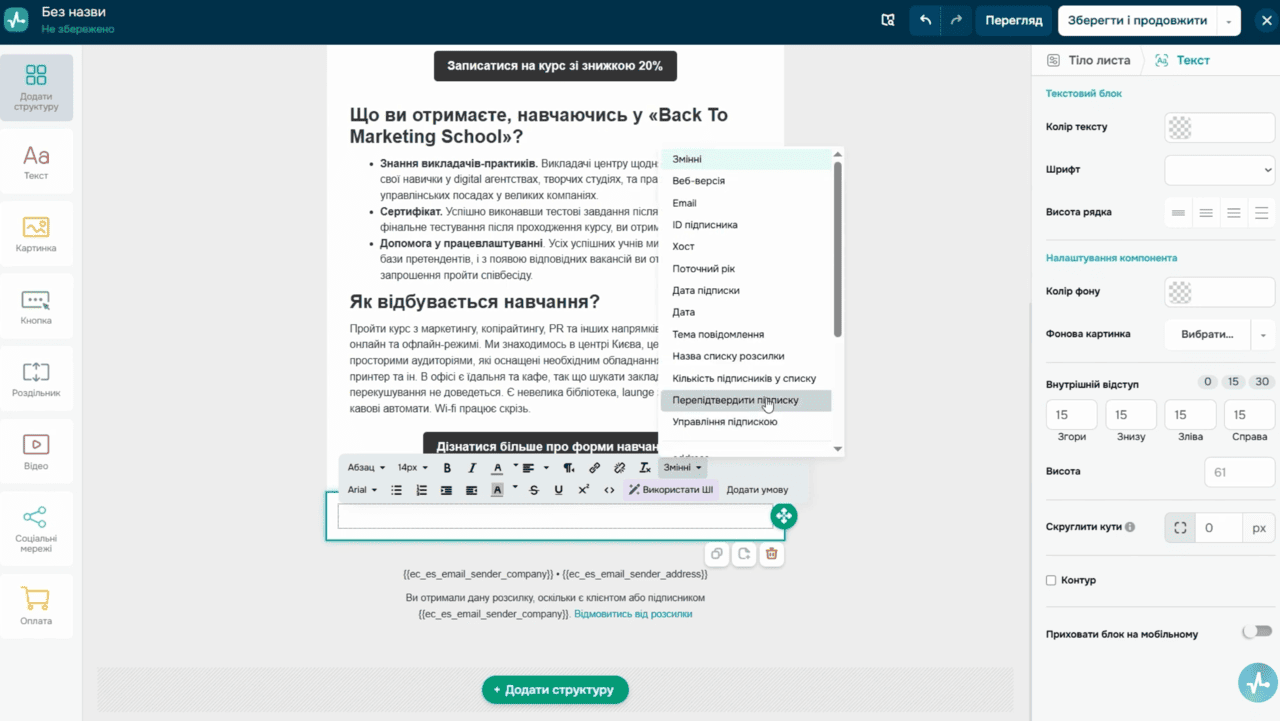Click the Згори padding input field

[1071, 414]
